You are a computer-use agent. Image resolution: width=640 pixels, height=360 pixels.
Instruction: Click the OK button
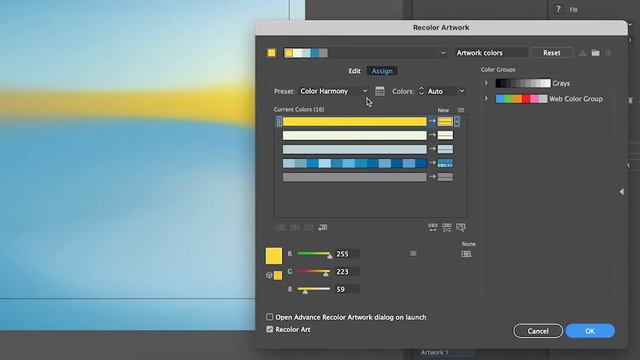[x=590, y=331]
